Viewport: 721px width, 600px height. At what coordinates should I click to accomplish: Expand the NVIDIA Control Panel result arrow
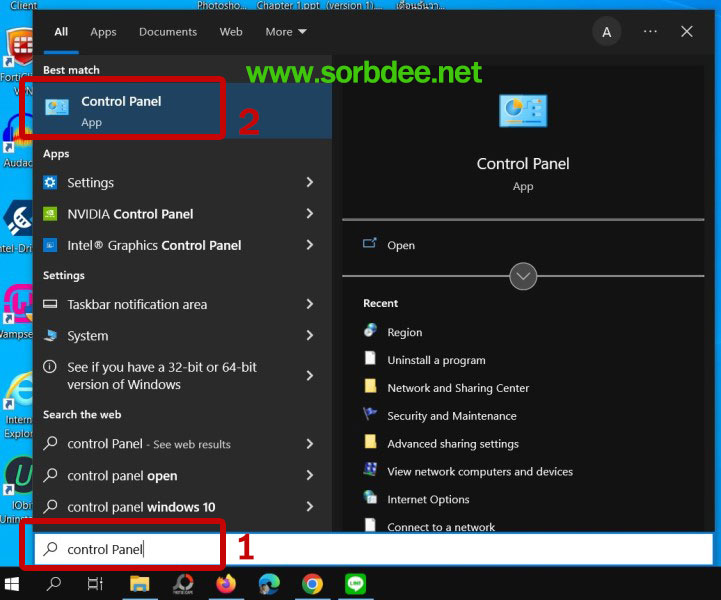click(309, 214)
